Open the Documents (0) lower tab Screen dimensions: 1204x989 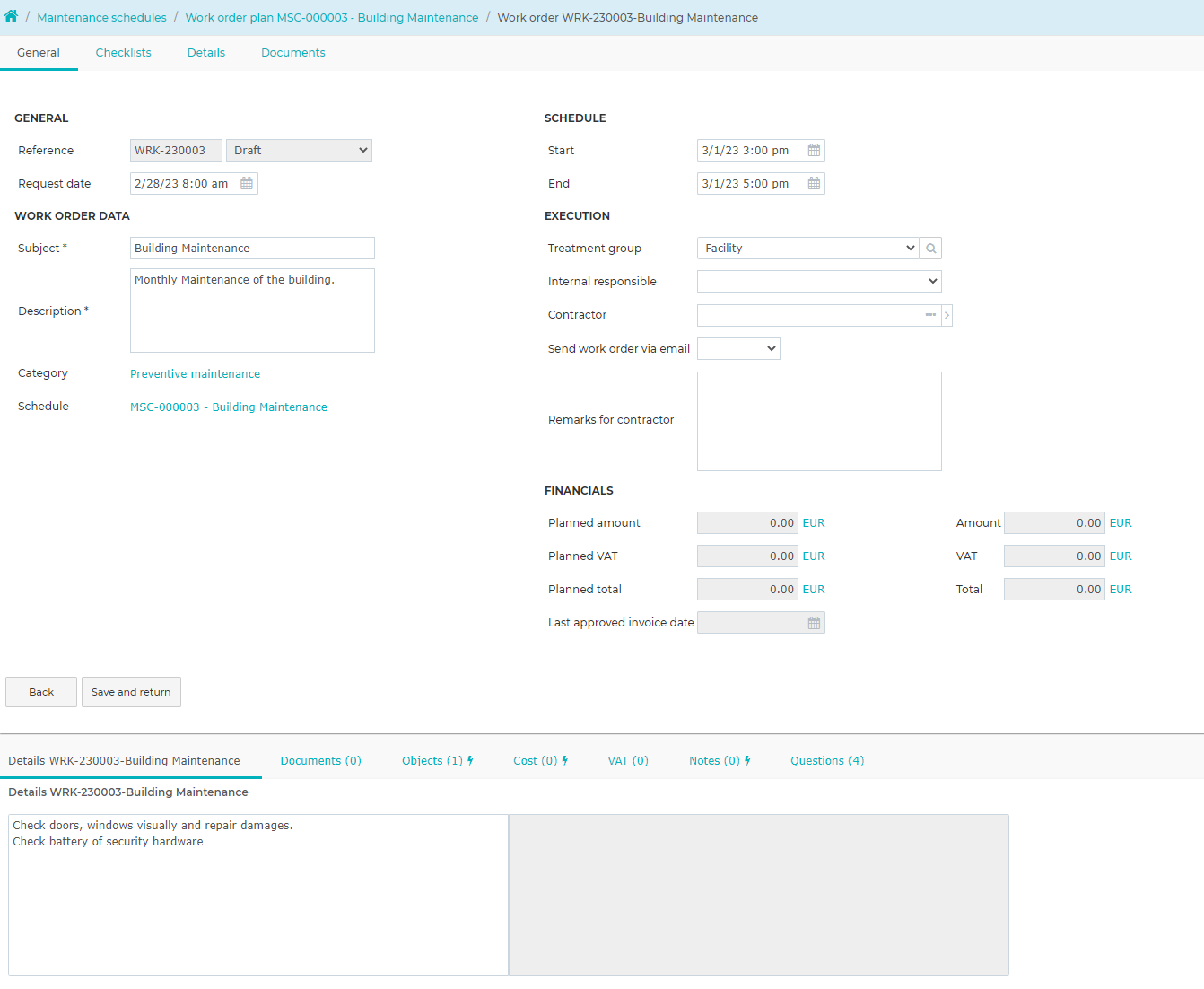point(320,761)
